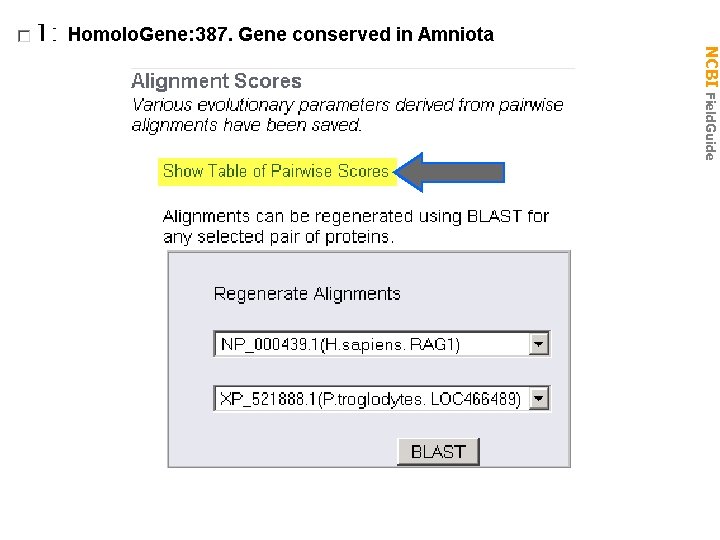720x540 pixels.
Task: Click the "alignments have been saved" line
Action: point(246,125)
